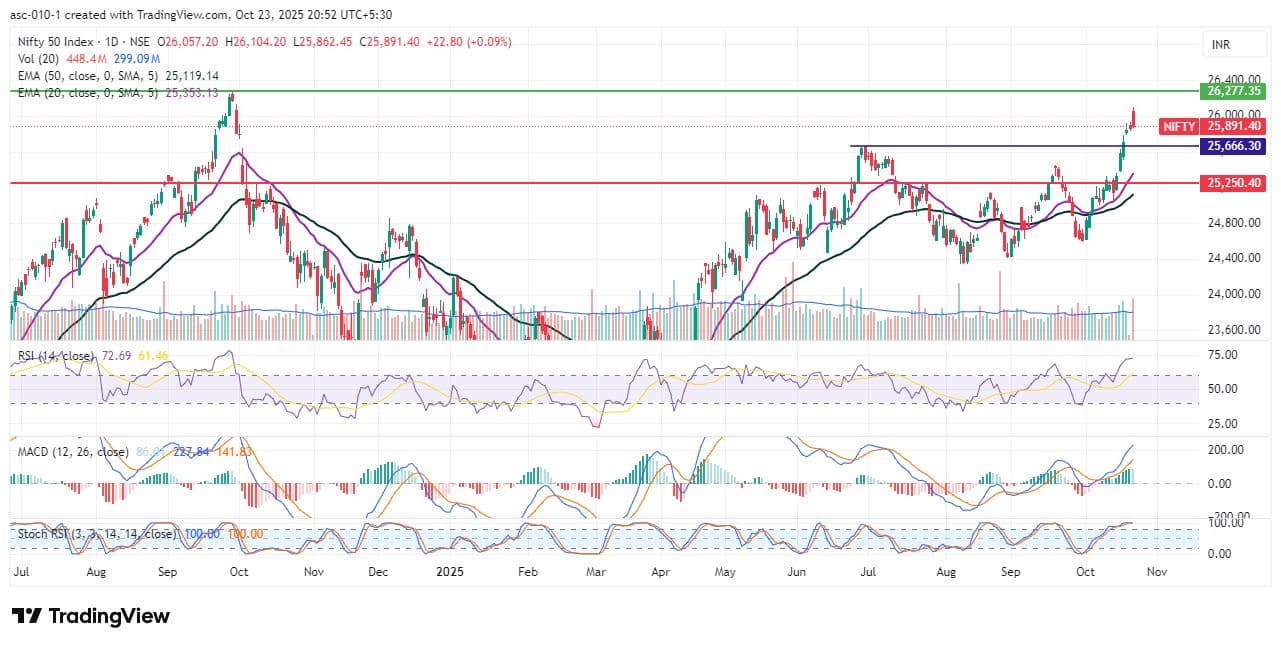Image resolution: width=1281 pixels, height=646 pixels.
Task: Click the TradingView logo icon
Action: (x=27, y=616)
